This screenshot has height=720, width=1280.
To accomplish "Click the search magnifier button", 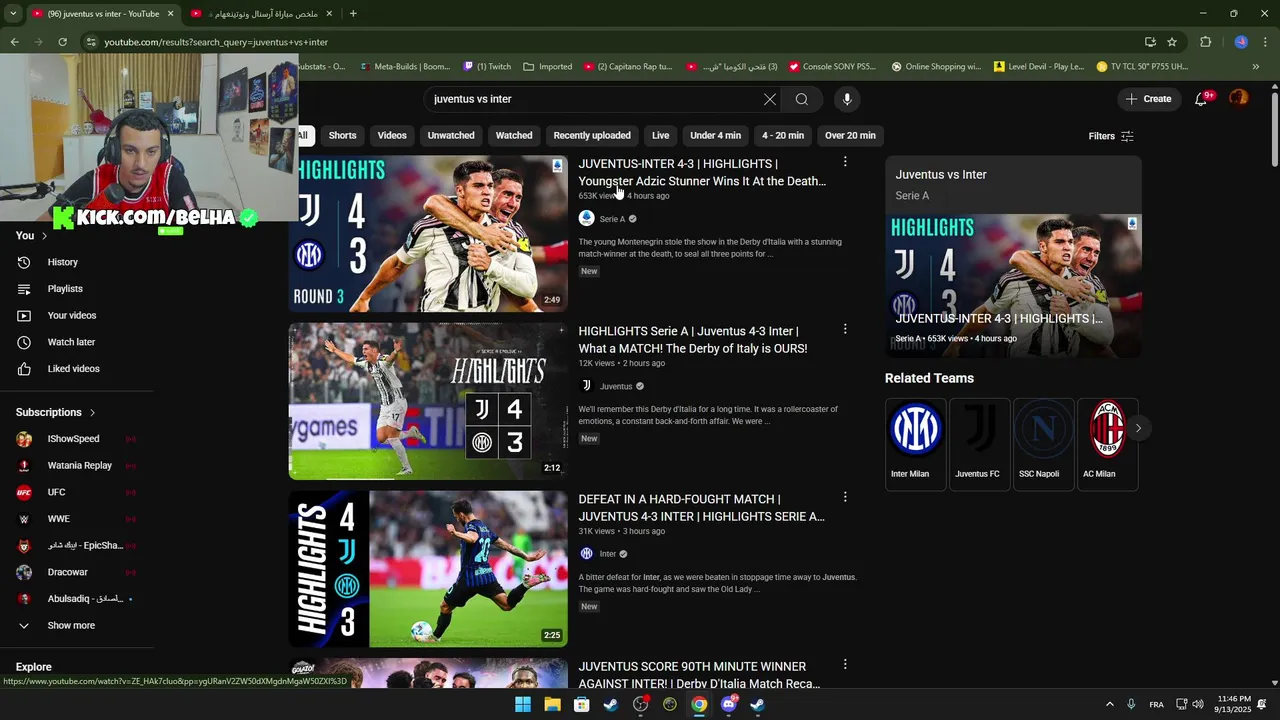I will pos(801,99).
